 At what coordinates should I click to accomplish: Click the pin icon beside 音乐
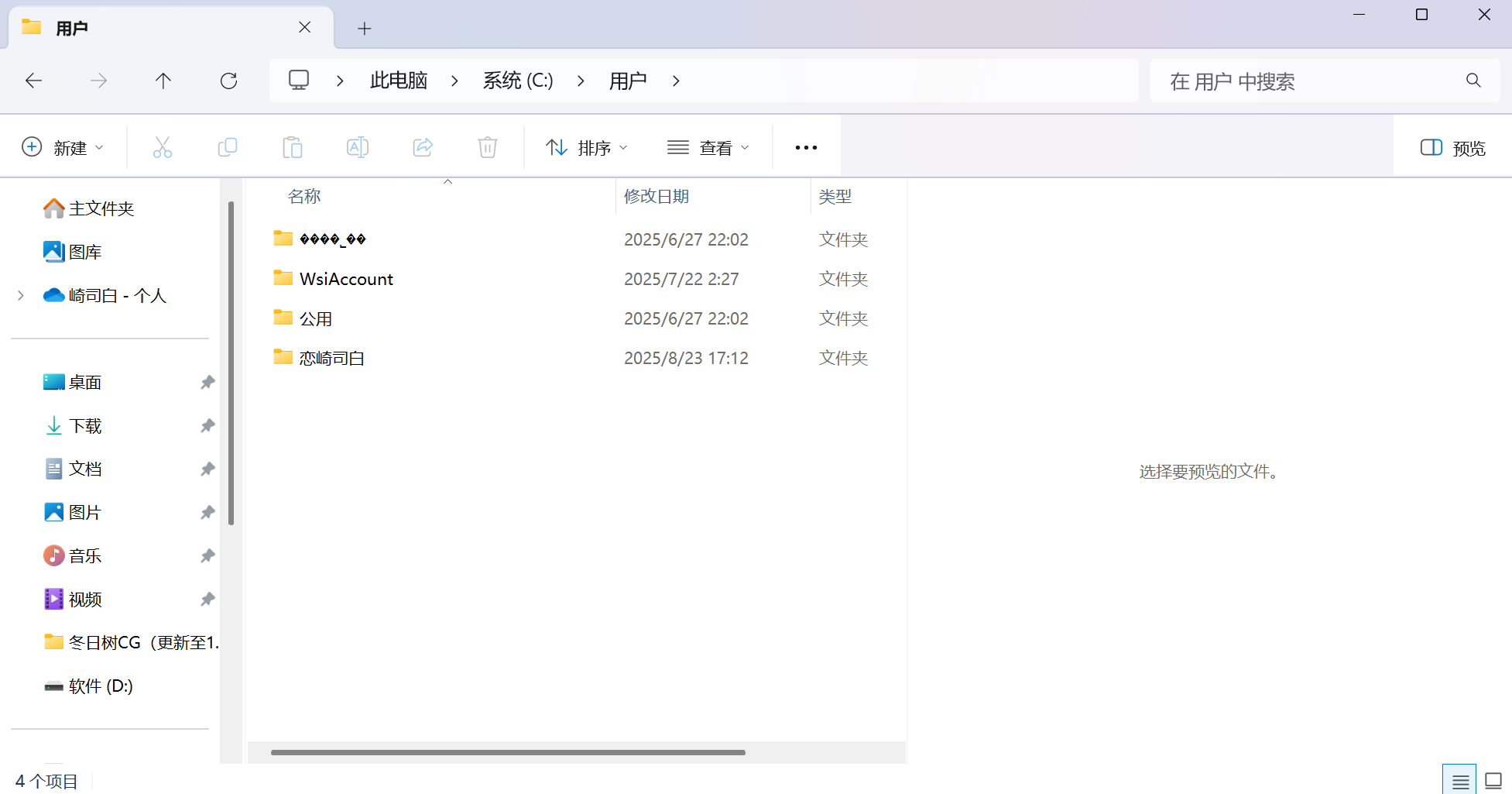pos(207,555)
